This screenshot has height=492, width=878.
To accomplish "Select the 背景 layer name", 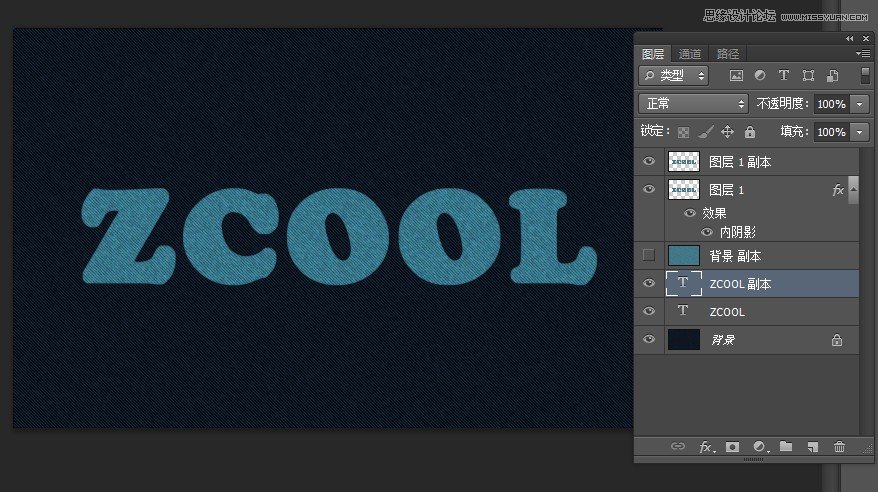I will [x=723, y=340].
